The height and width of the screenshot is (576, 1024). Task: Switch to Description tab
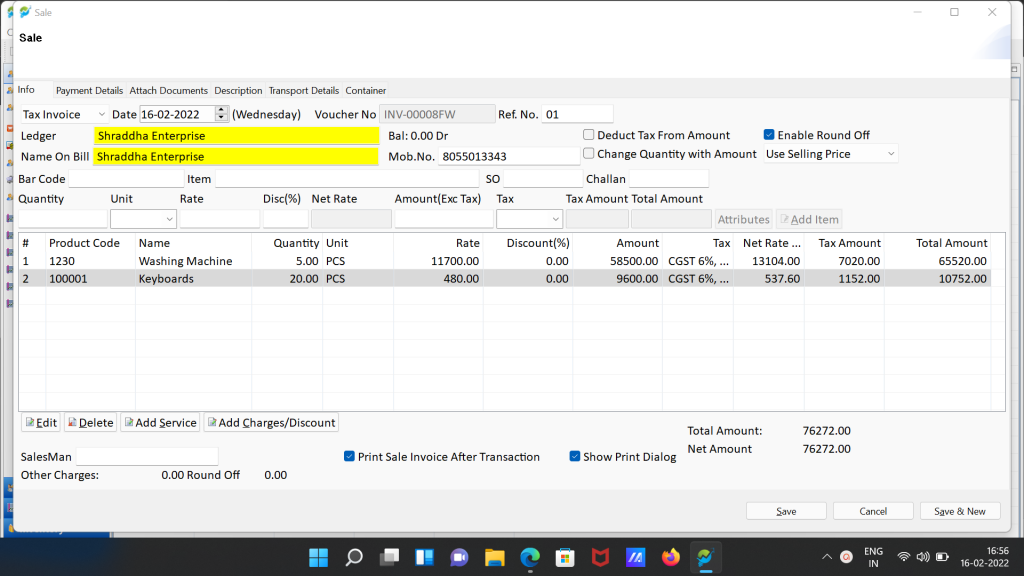click(x=238, y=91)
